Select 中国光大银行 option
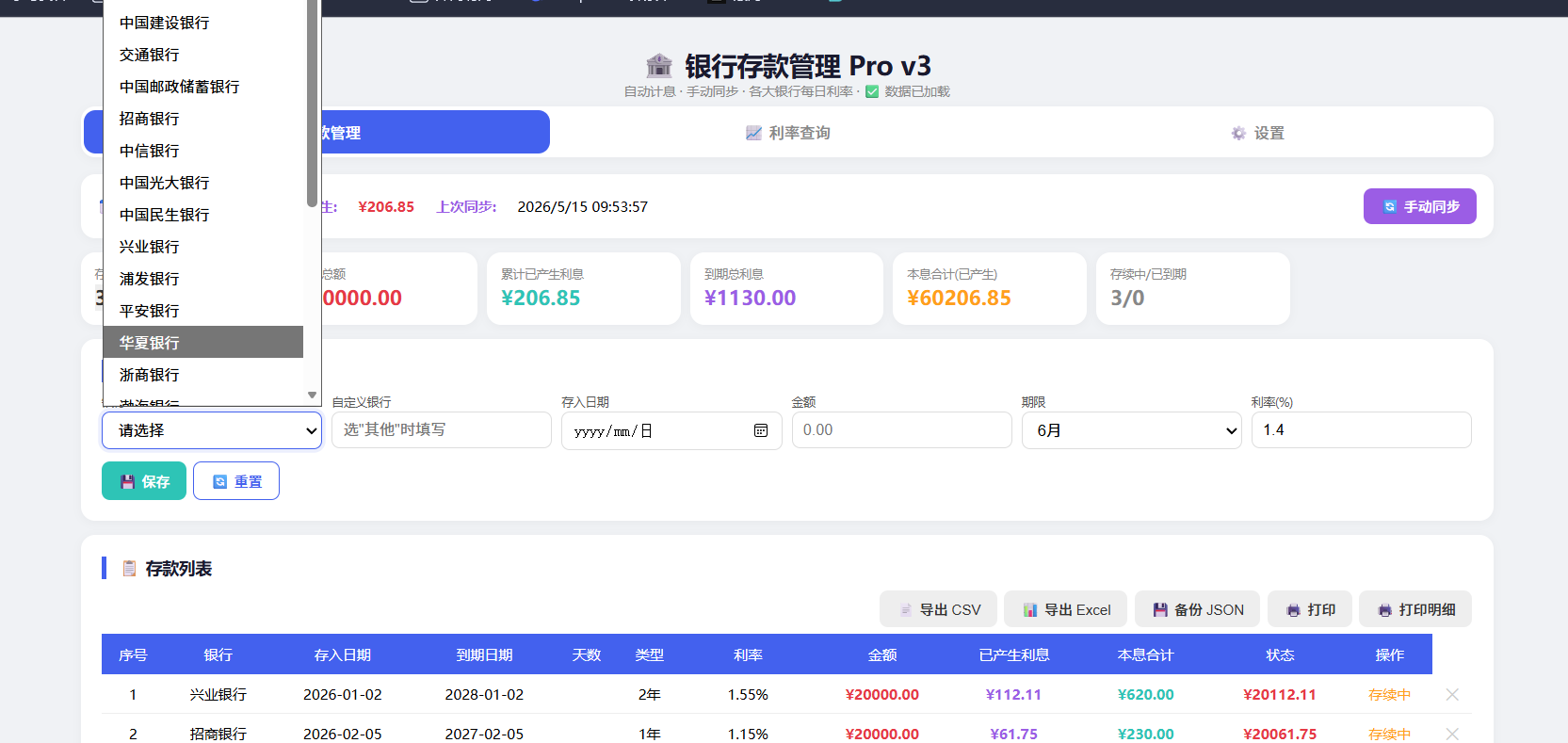Image resolution: width=1568 pixels, height=743 pixels. click(x=203, y=183)
